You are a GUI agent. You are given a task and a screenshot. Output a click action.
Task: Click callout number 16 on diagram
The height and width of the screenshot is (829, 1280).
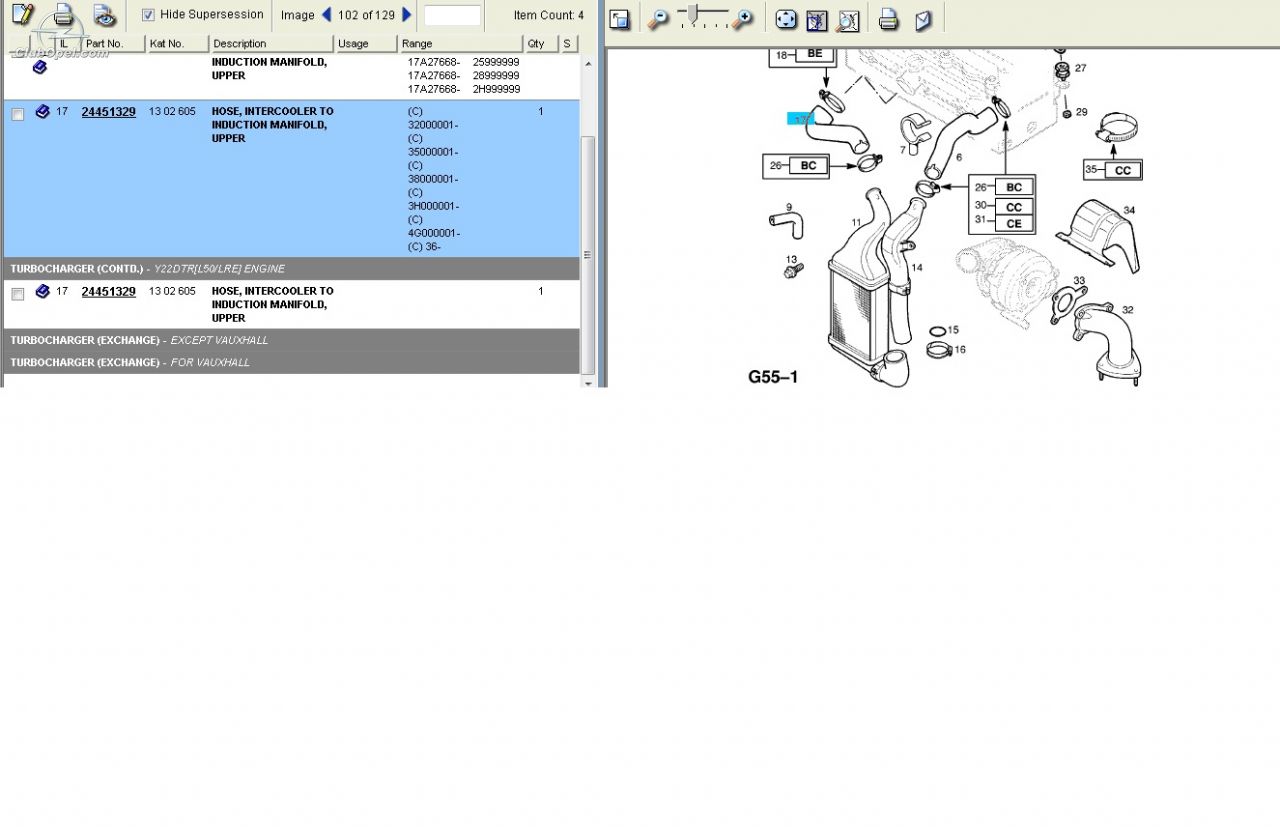point(959,350)
